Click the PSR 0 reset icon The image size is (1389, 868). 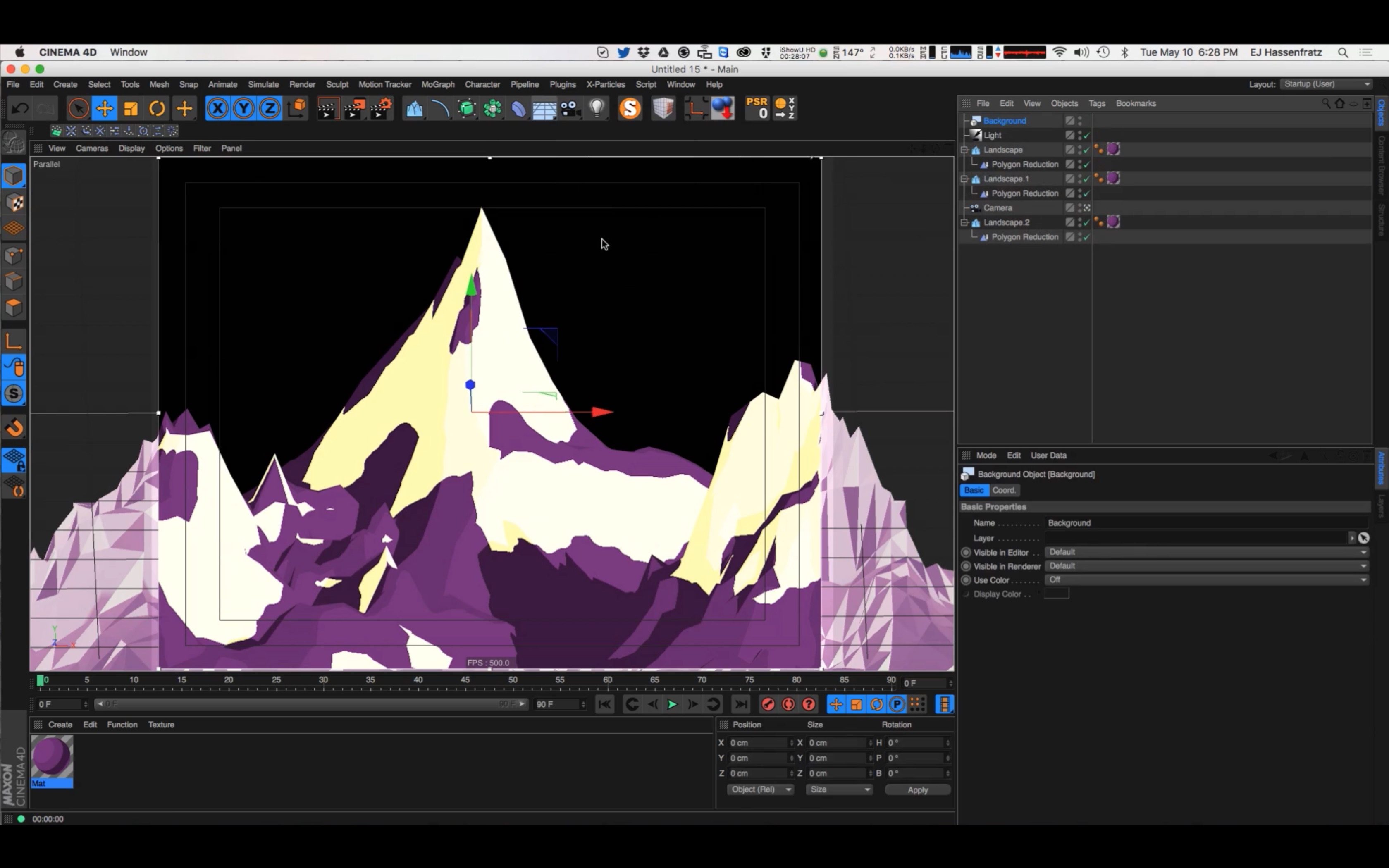(757, 108)
